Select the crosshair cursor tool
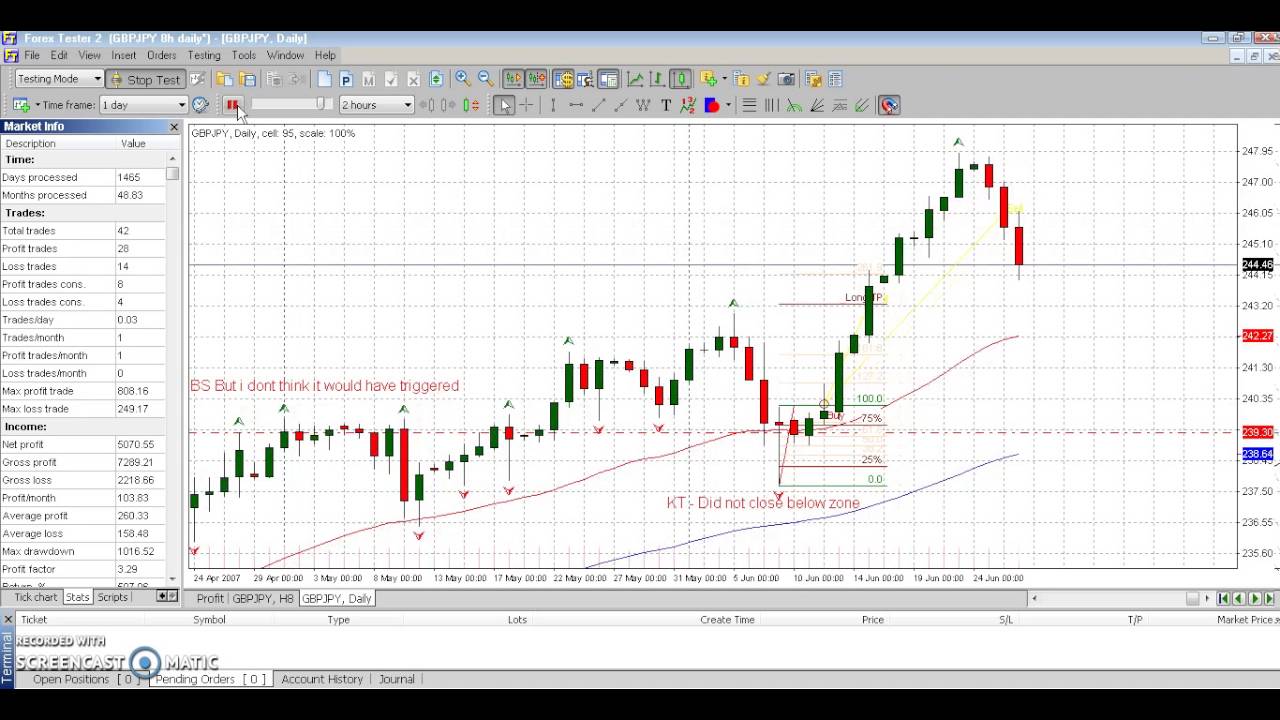The width and height of the screenshot is (1280, 720). pyautogui.click(x=526, y=105)
